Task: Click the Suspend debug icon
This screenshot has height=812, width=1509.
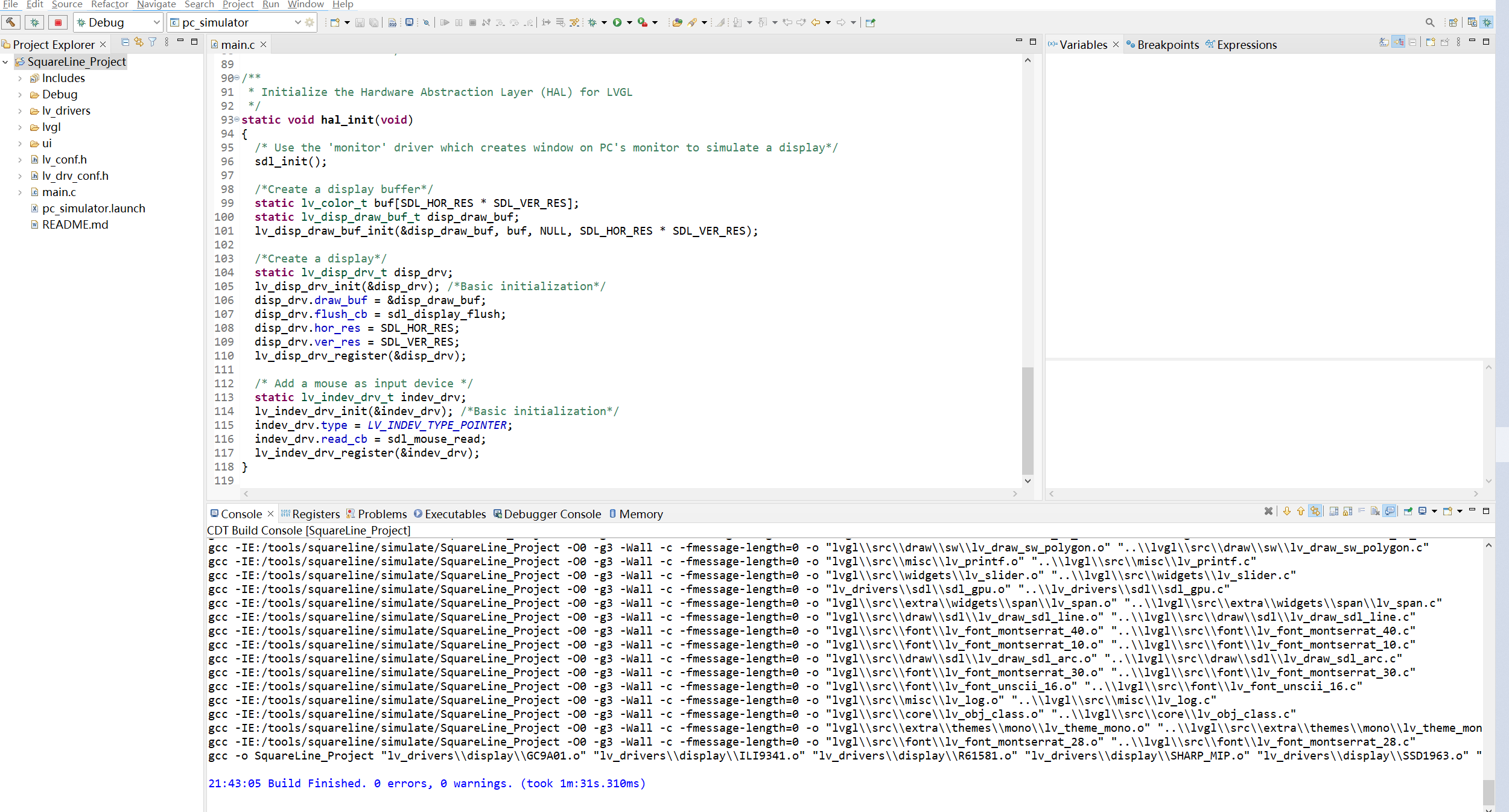Action: pos(459,22)
